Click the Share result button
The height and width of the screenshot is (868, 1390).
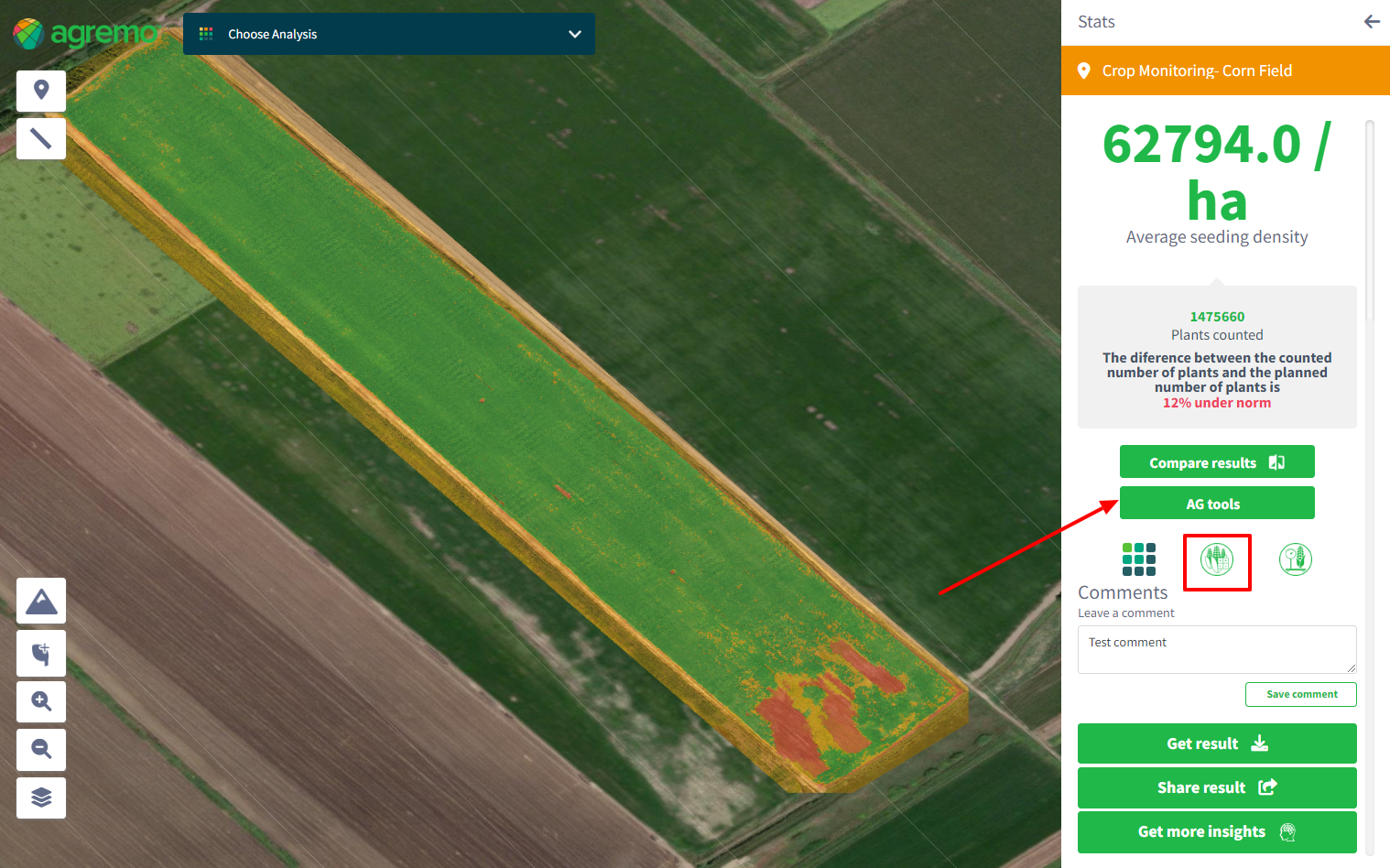pos(1217,787)
